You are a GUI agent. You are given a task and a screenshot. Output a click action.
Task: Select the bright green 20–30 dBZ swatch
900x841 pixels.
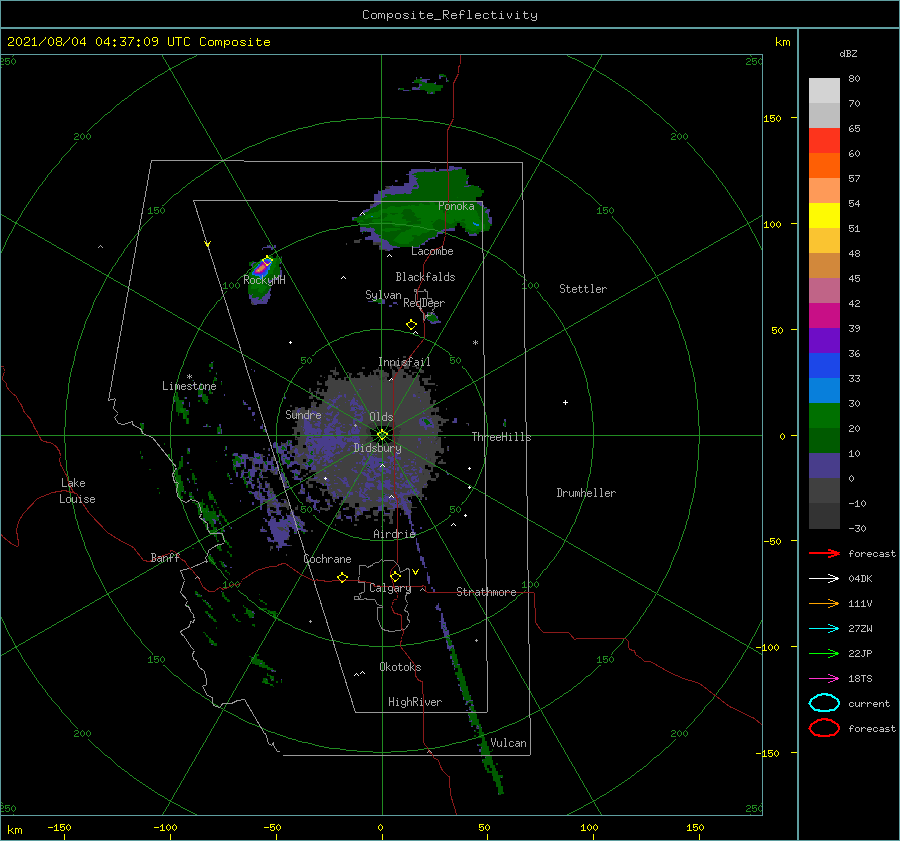coord(824,416)
